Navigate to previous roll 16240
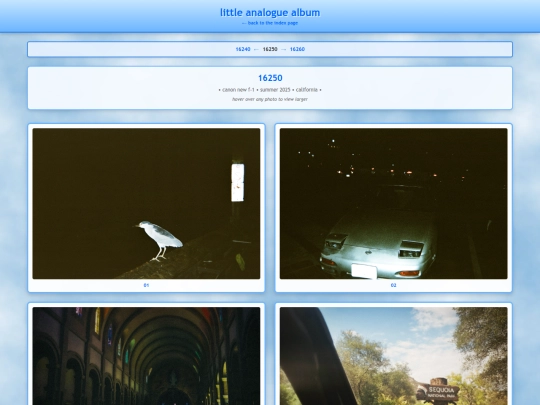 coord(243,49)
